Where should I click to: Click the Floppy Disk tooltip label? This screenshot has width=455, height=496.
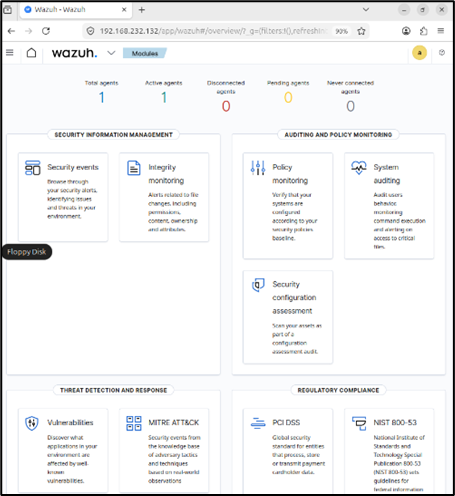coord(27,252)
